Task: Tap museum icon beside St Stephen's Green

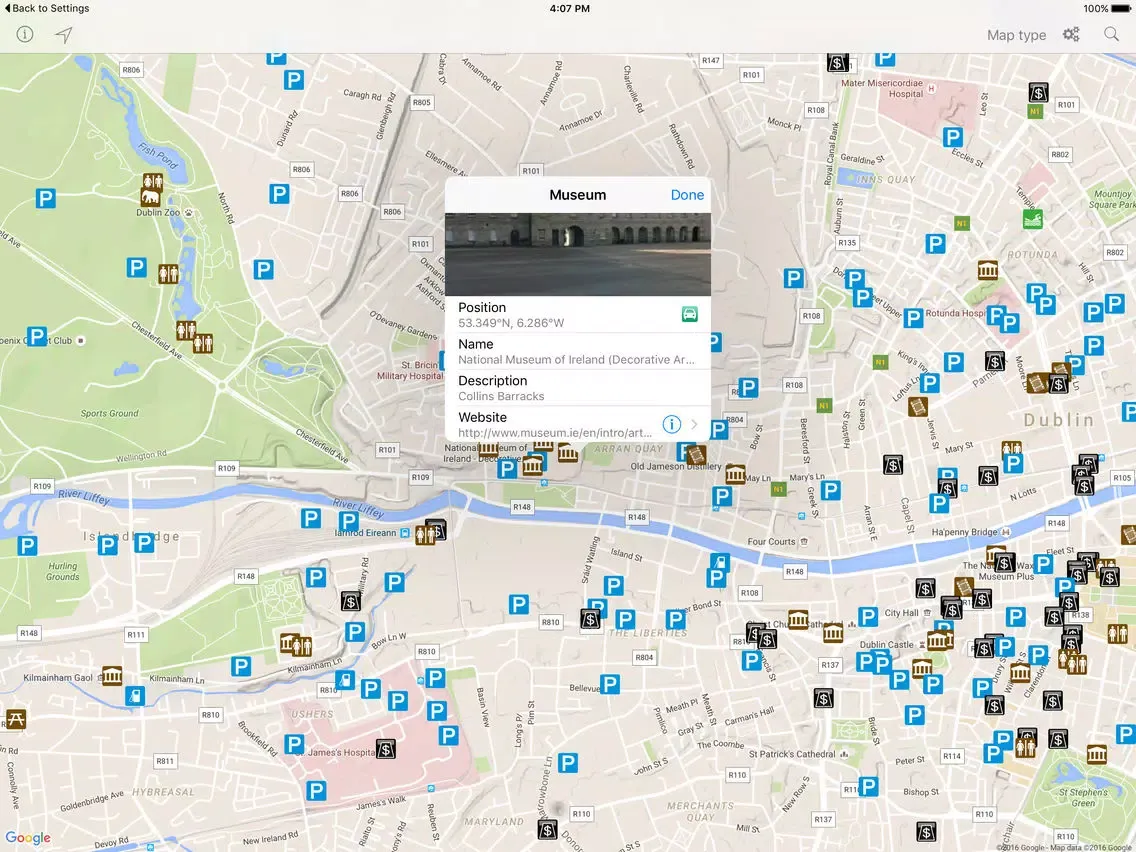Action: (x=1097, y=754)
